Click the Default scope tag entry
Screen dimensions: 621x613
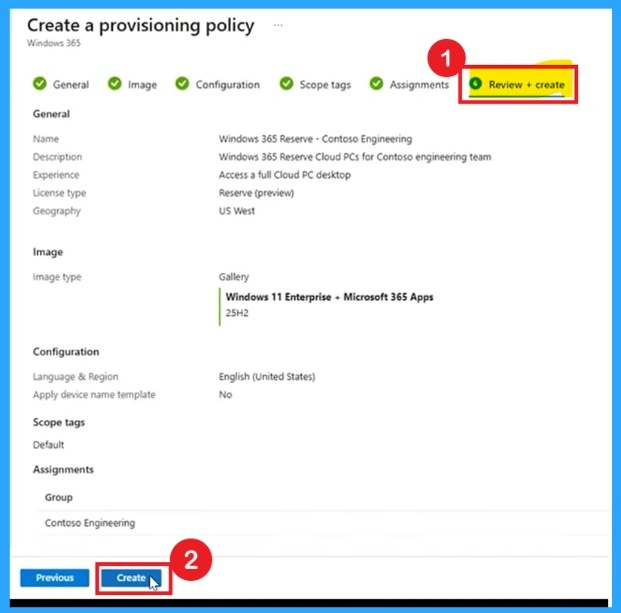[x=49, y=445]
